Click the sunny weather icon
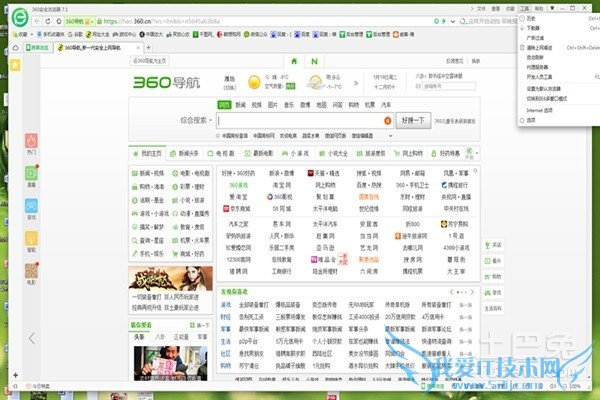This screenshot has width=600, height=400. pos(254,82)
